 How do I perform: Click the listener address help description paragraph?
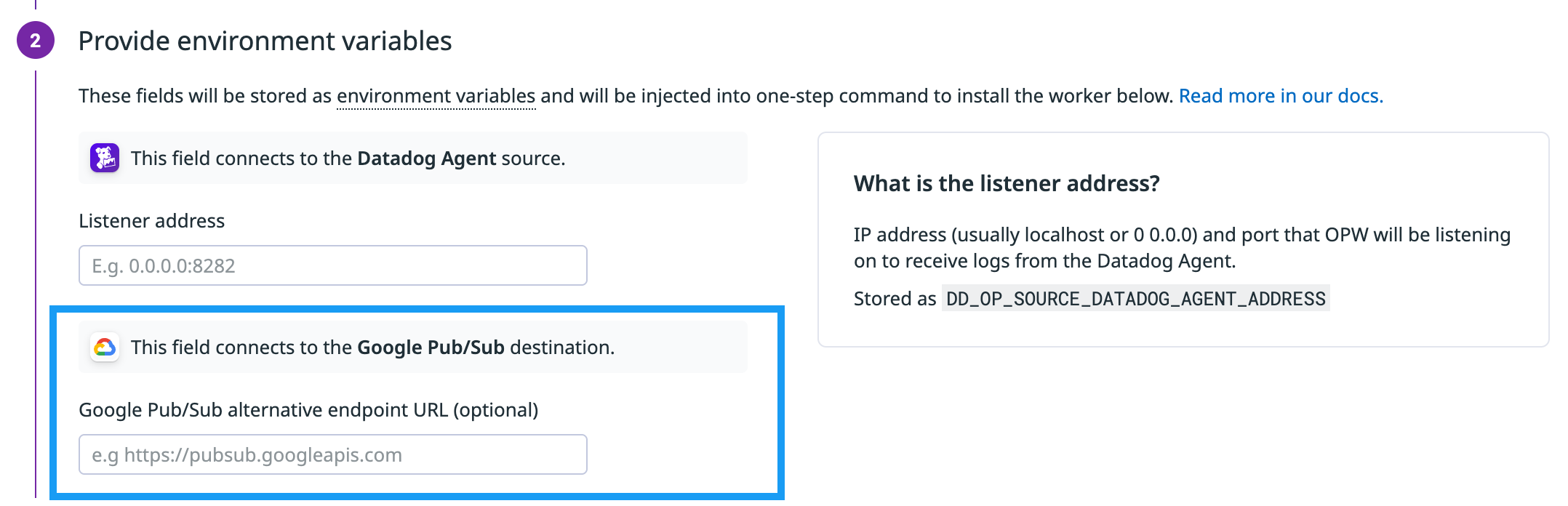(x=1182, y=248)
